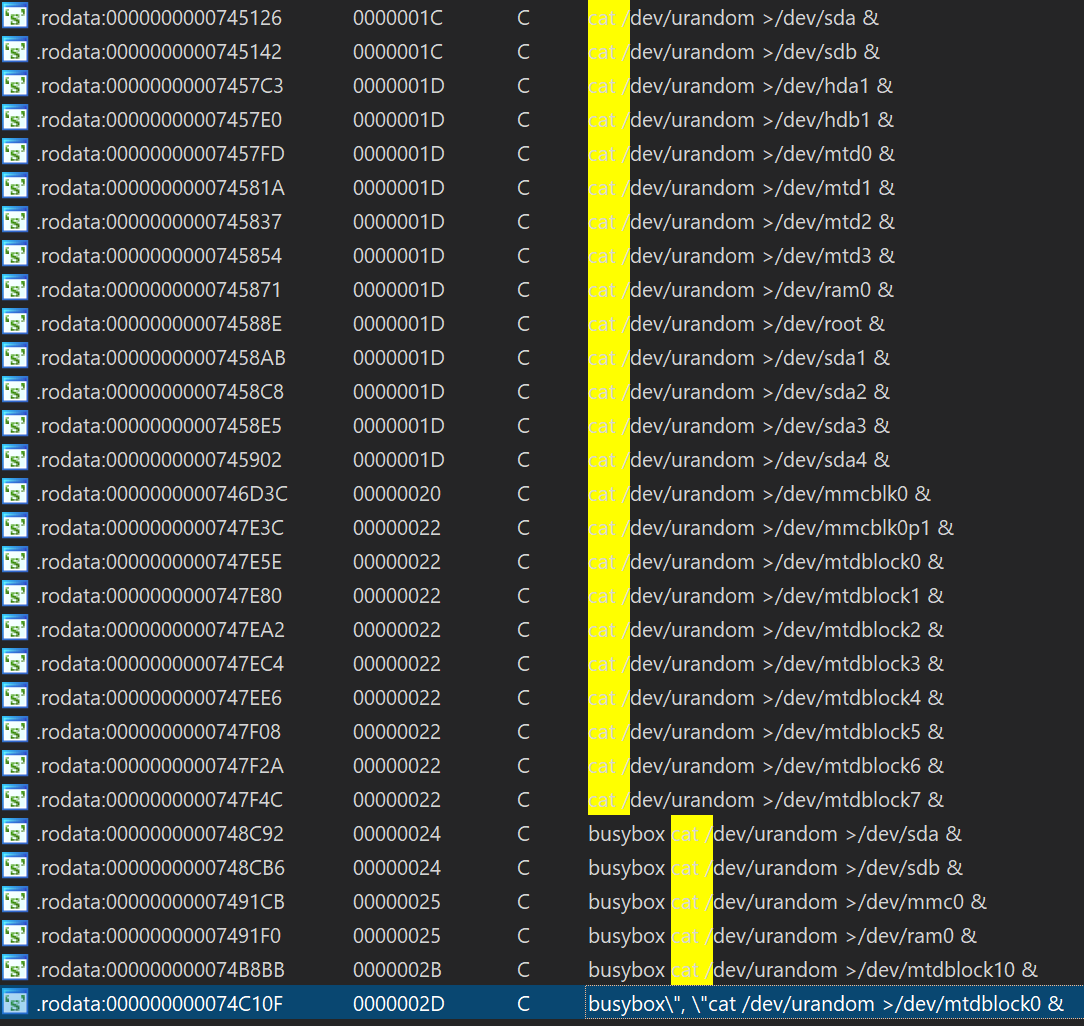Image resolution: width=1084 pixels, height=1026 pixels.
Task: Click the icon next to address 0000000000745871
Action: (15, 290)
